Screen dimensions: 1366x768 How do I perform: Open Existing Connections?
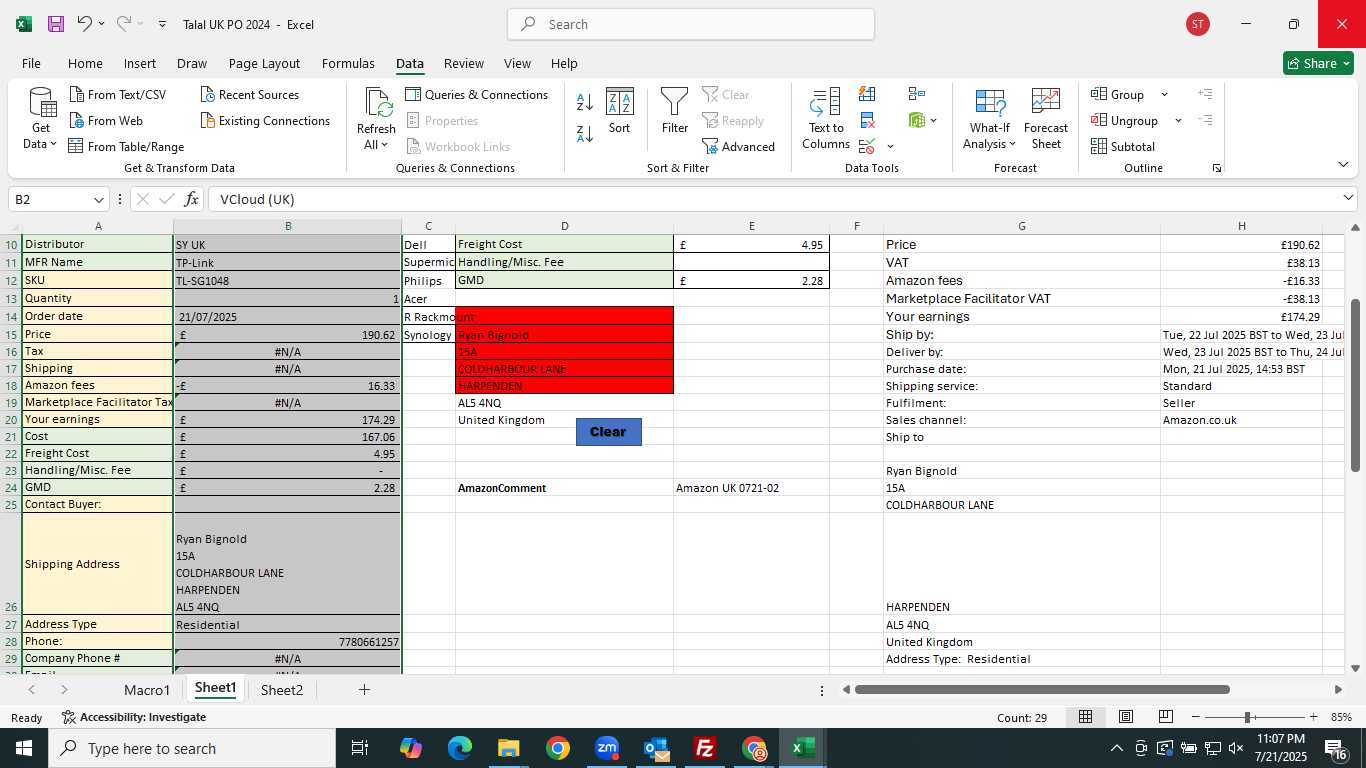click(x=265, y=121)
